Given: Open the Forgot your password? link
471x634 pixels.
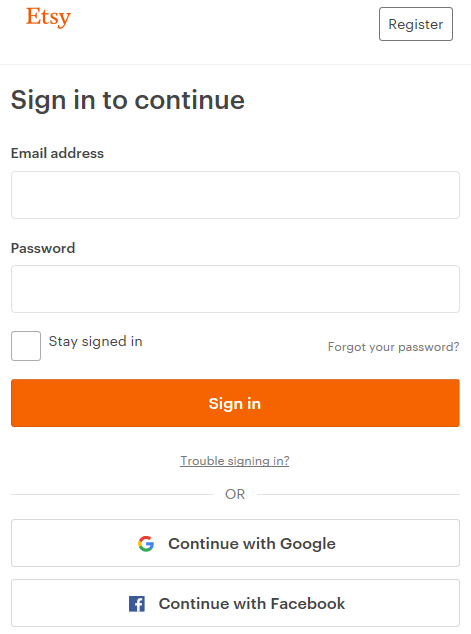Looking at the screenshot, I should pos(393,347).
